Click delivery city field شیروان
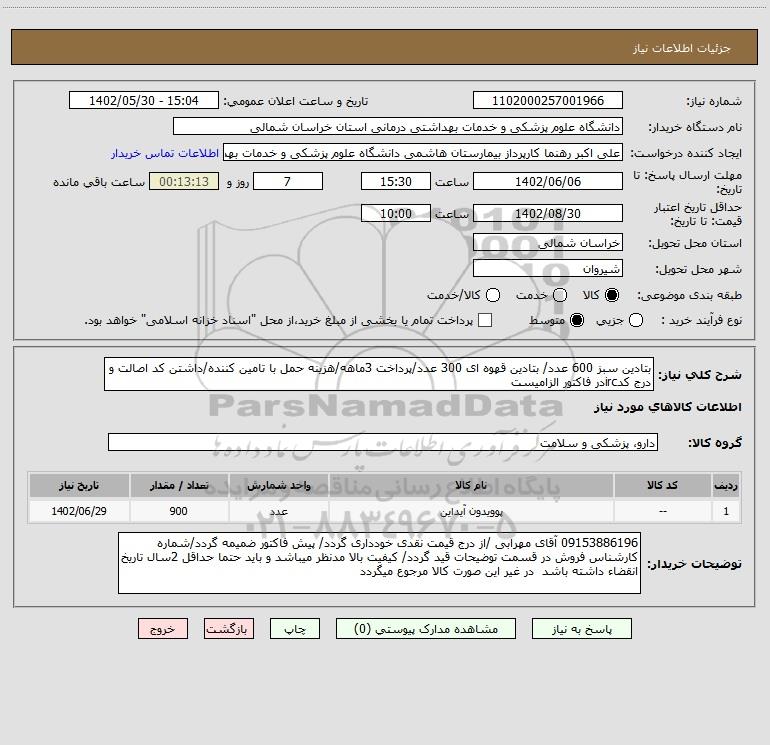 (548, 269)
